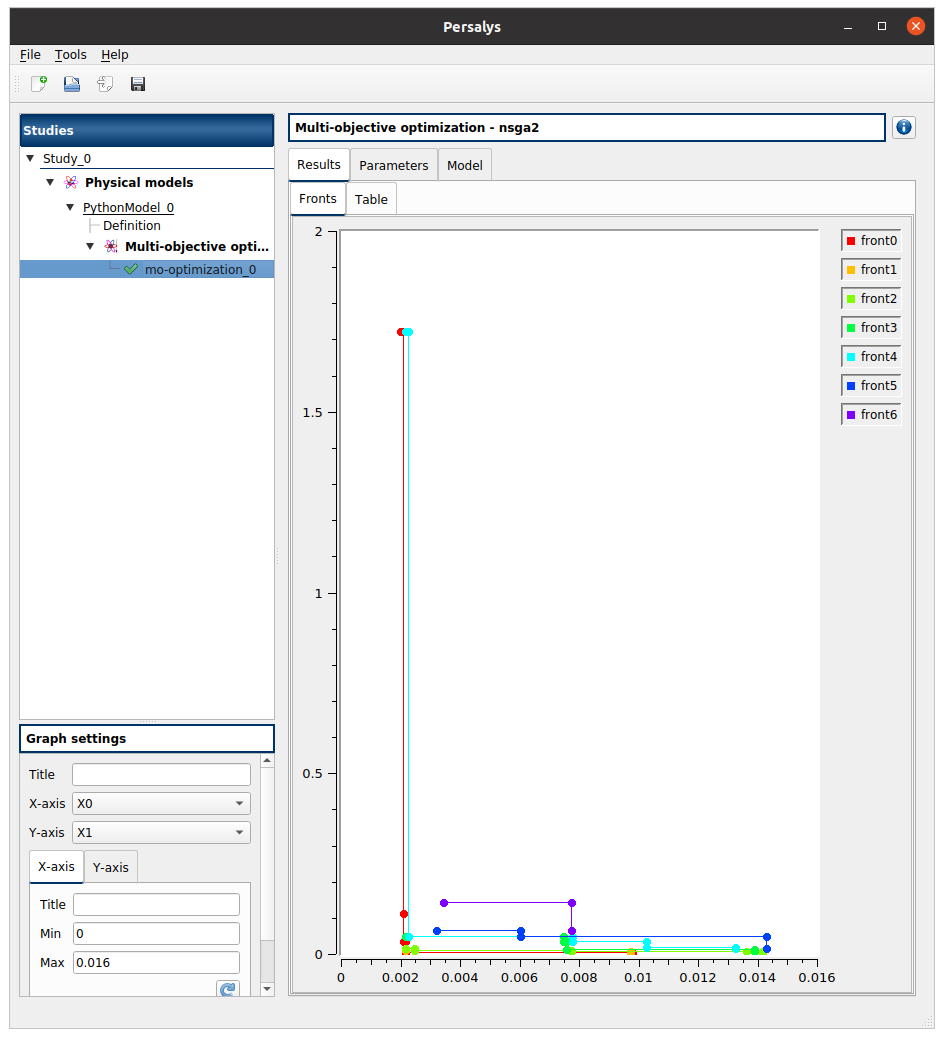Toggle front6 purple legend entry

click(871, 415)
